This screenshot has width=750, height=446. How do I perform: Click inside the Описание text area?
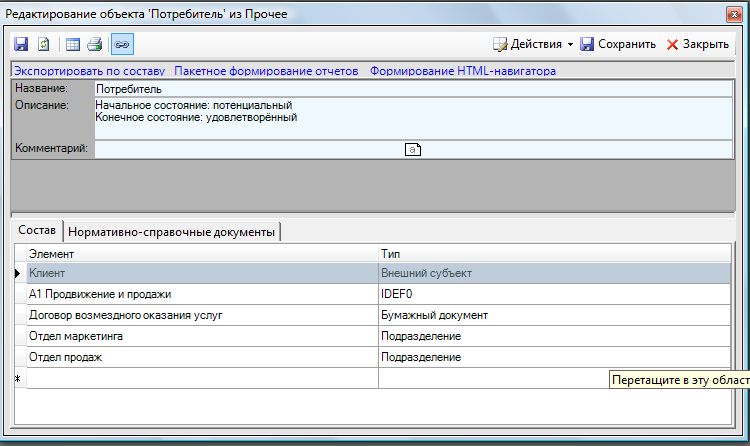[412, 118]
